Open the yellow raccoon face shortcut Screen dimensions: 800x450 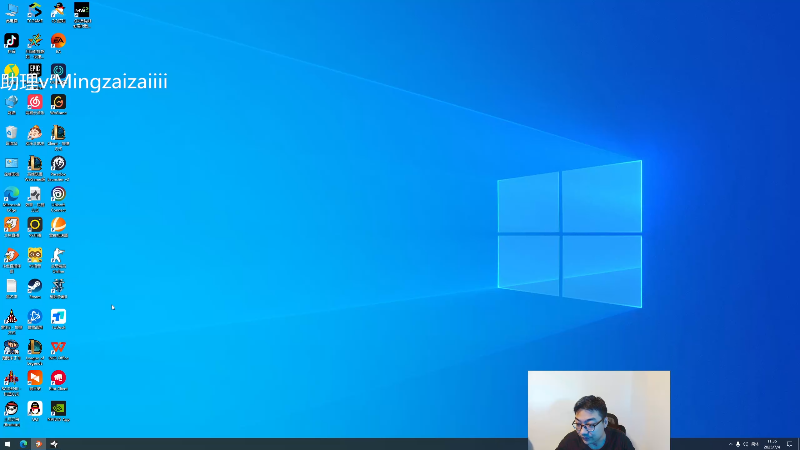tap(35, 258)
